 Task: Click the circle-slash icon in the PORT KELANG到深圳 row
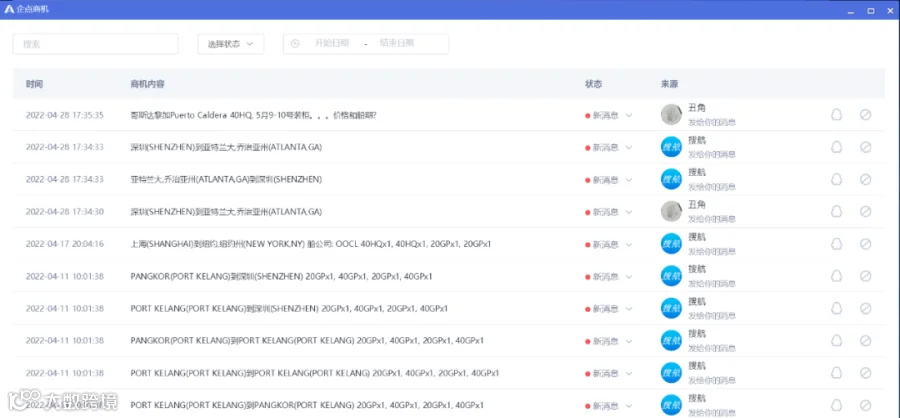[866, 308]
